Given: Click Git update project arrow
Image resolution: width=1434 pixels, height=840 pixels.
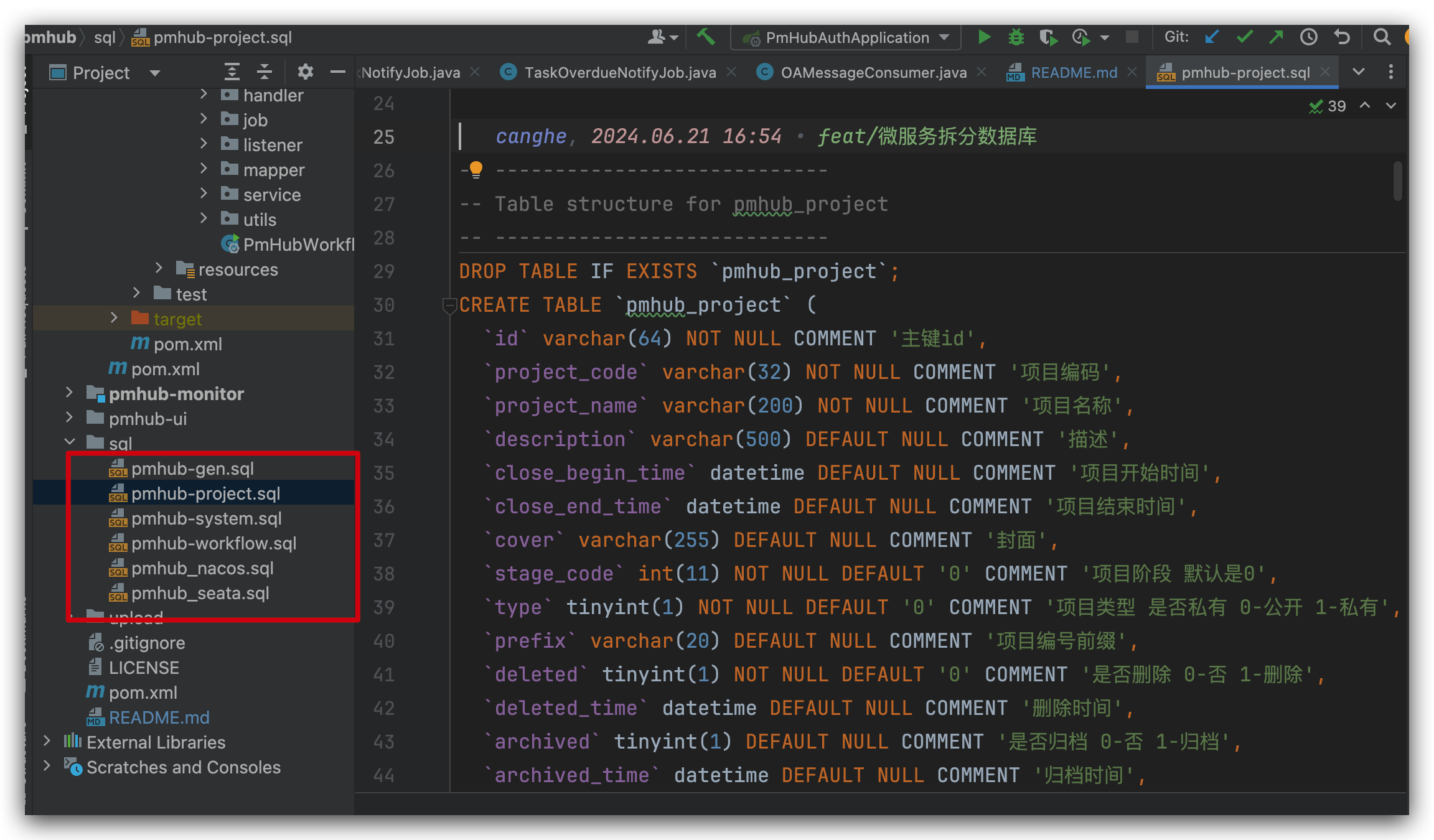Looking at the screenshot, I should coord(1211,37).
